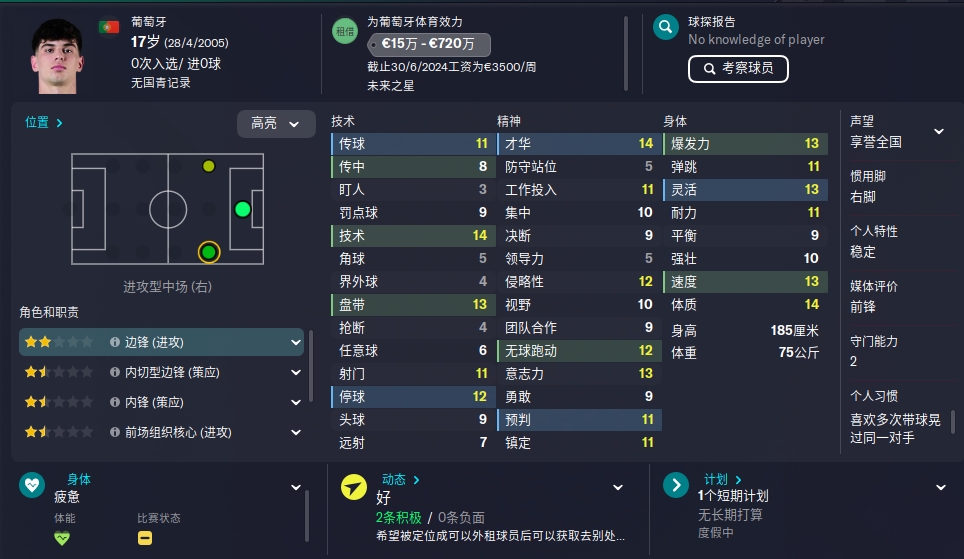Click the yellow match sharpness icon
This screenshot has height=559, width=964.
tap(145, 538)
